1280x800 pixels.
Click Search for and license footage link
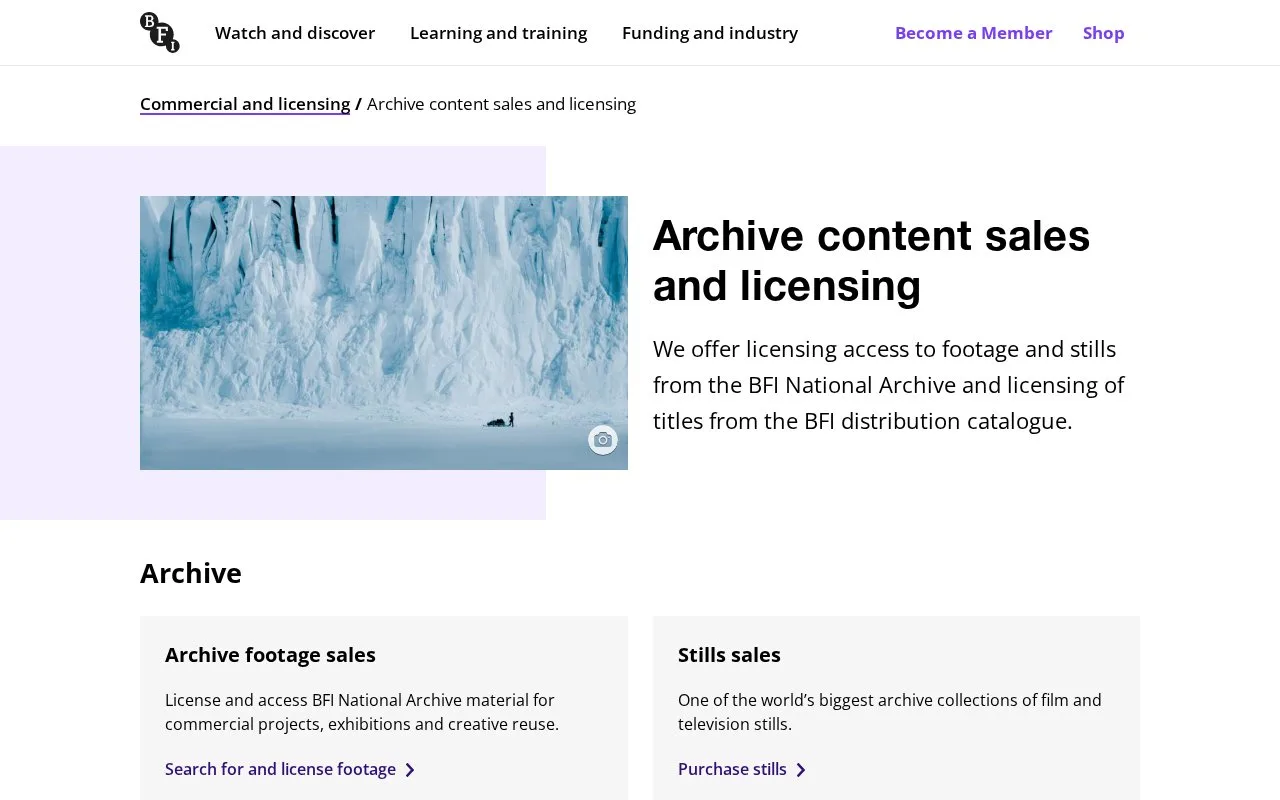(x=290, y=769)
